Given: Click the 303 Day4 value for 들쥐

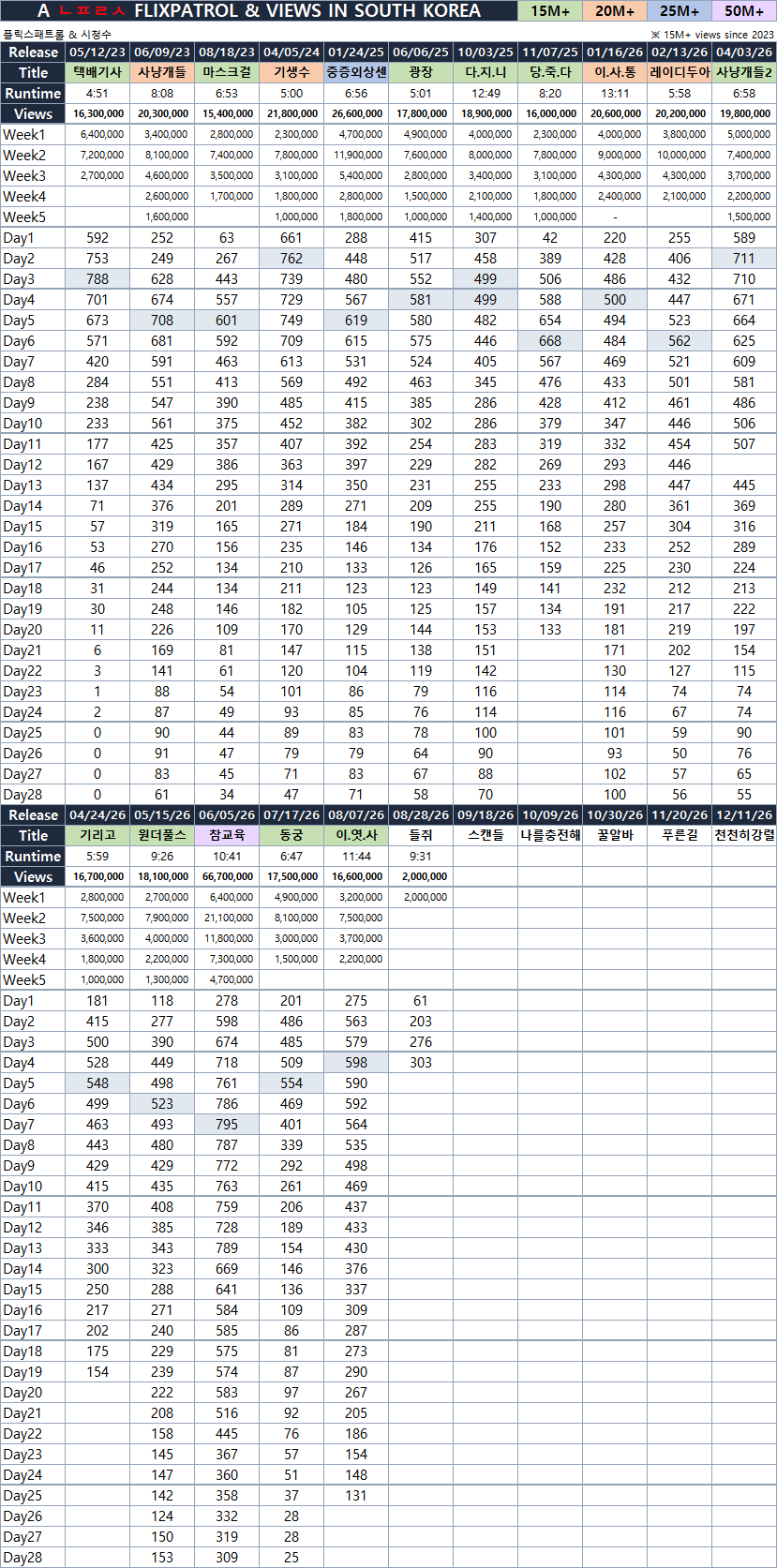Looking at the screenshot, I should click(x=421, y=1062).
